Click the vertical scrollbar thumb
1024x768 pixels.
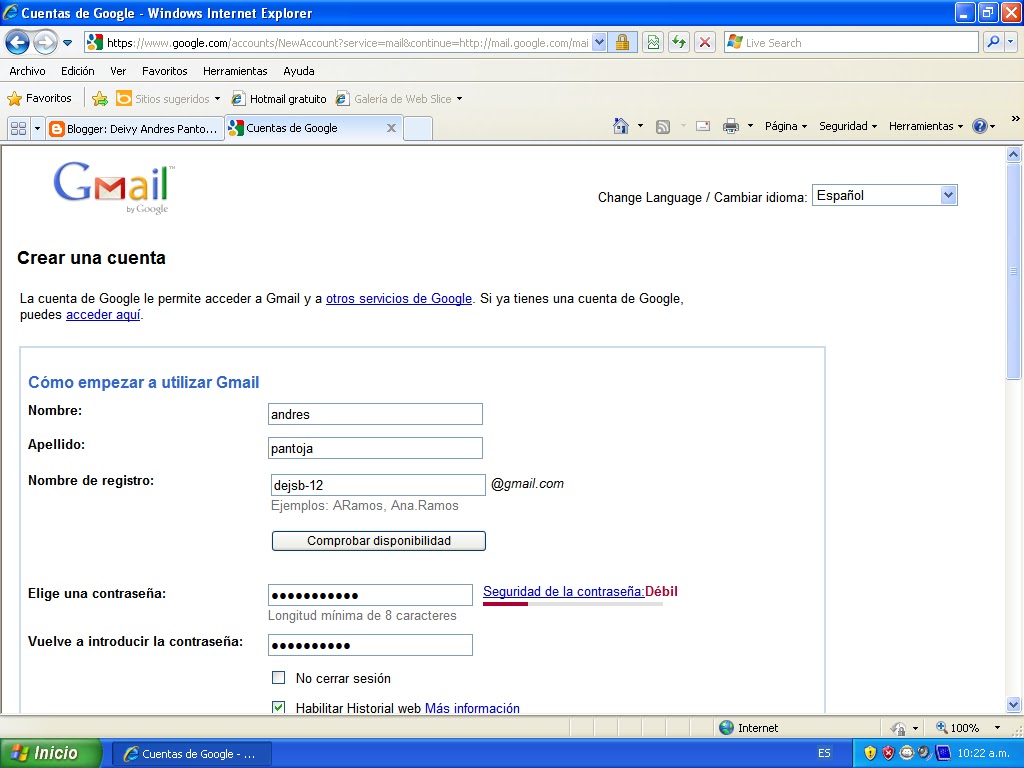coord(1013,271)
